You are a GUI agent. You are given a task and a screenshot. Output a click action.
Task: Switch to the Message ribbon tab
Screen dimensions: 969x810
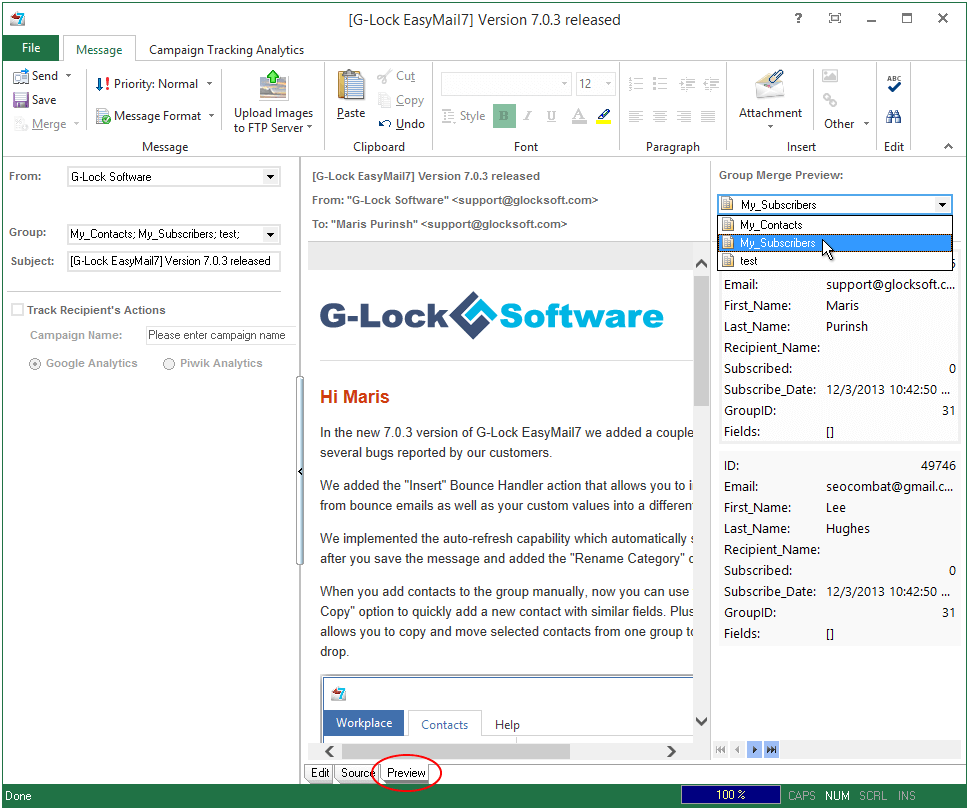coord(99,49)
